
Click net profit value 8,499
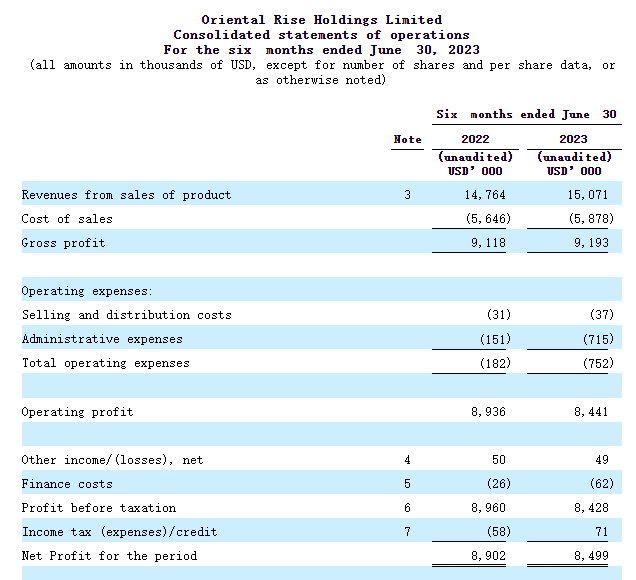pyautogui.click(x=591, y=556)
